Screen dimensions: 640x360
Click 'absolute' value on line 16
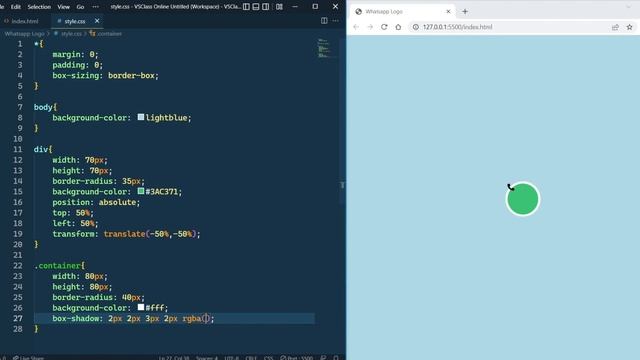click(117, 202)
